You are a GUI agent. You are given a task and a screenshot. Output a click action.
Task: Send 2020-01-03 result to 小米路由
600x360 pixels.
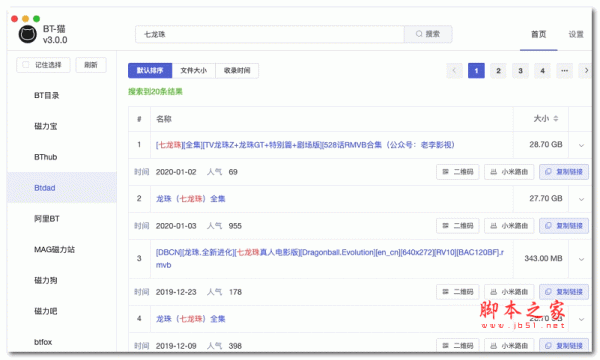[509, 226]
